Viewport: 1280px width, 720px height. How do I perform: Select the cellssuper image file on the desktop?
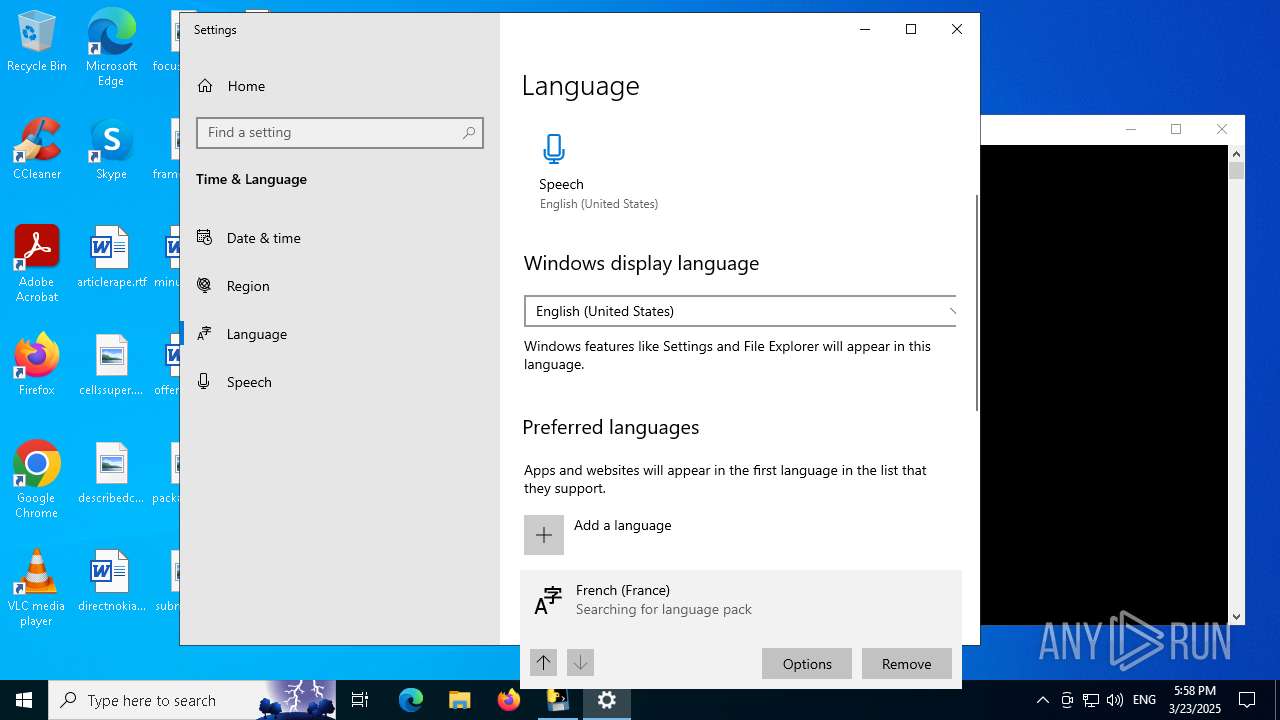point(111,365)
